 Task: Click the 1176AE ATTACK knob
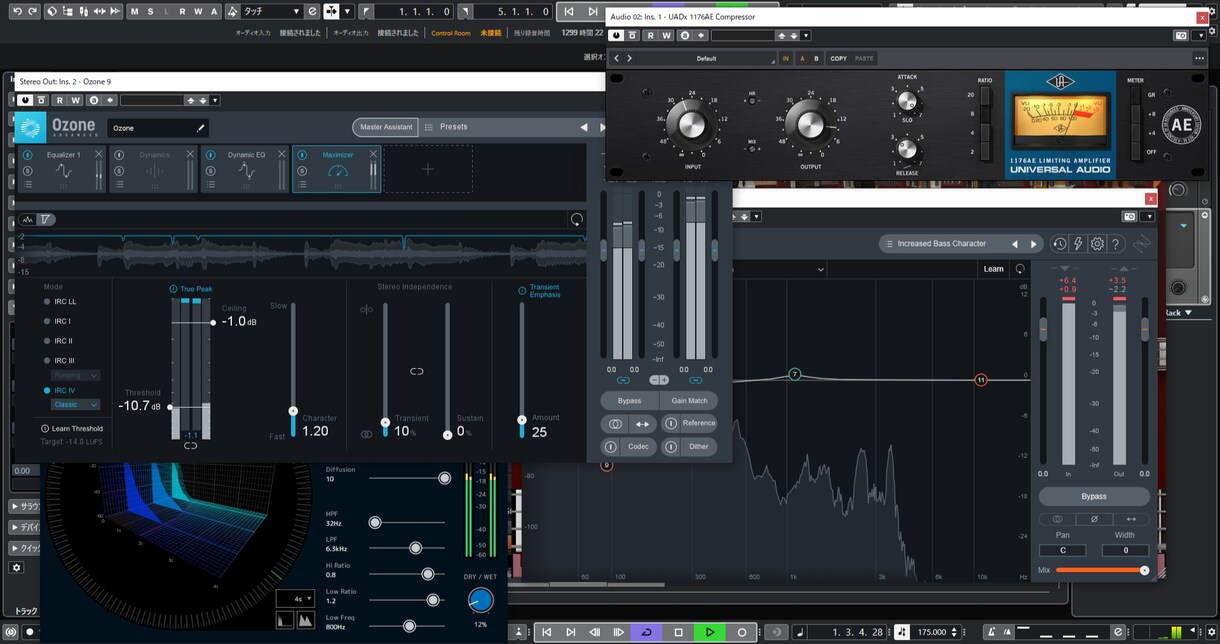pos(907,100)
